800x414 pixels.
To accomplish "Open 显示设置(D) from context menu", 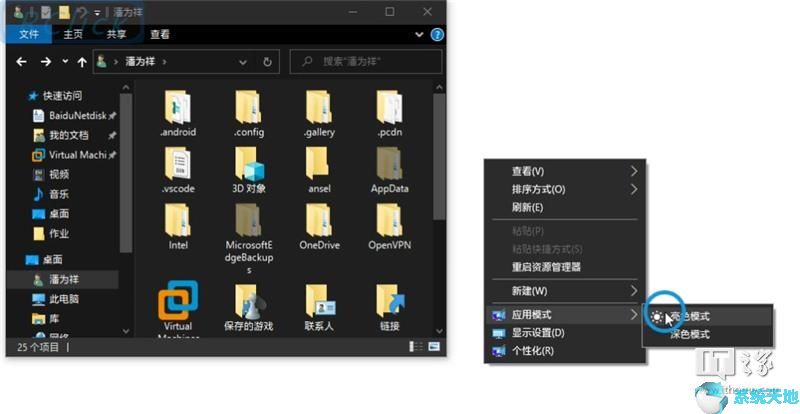I will tap(565, 333).
